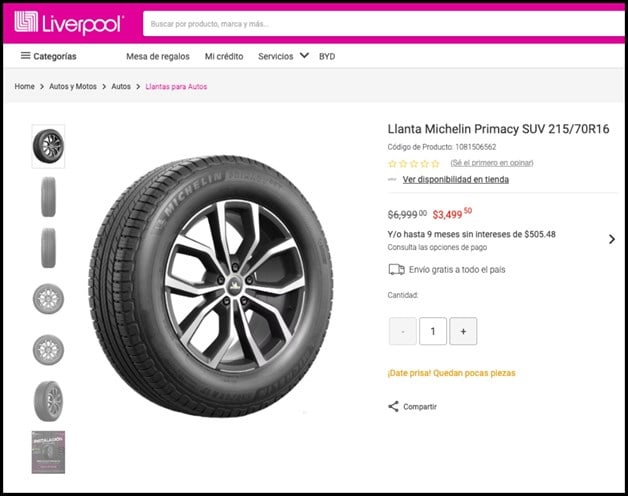Decrease quantity with minus button
This screenshot has height=496, width=628.
click(x=402, y=331)
